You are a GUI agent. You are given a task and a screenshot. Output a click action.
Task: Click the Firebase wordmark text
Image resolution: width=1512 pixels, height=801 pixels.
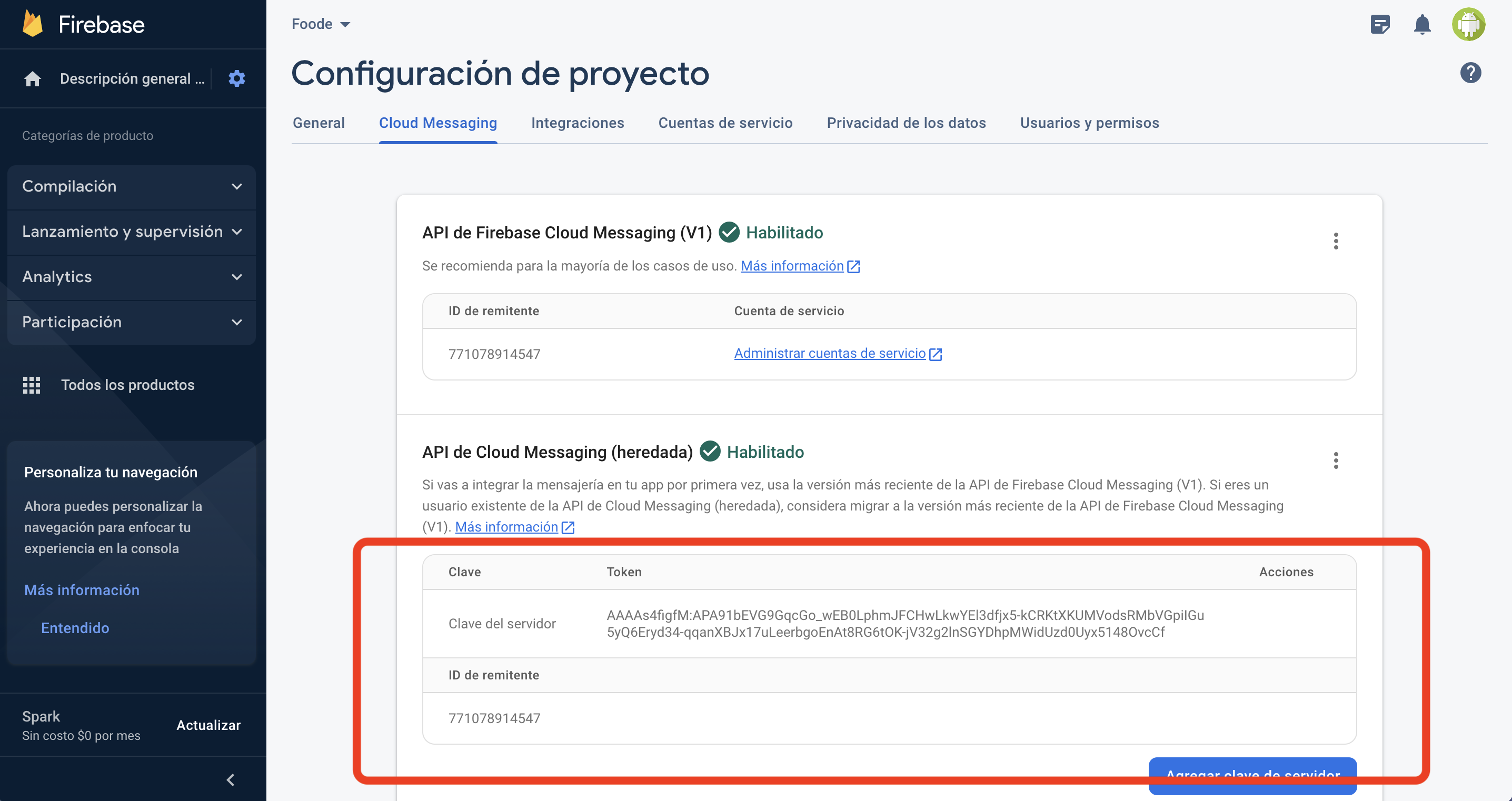(101, 24)
